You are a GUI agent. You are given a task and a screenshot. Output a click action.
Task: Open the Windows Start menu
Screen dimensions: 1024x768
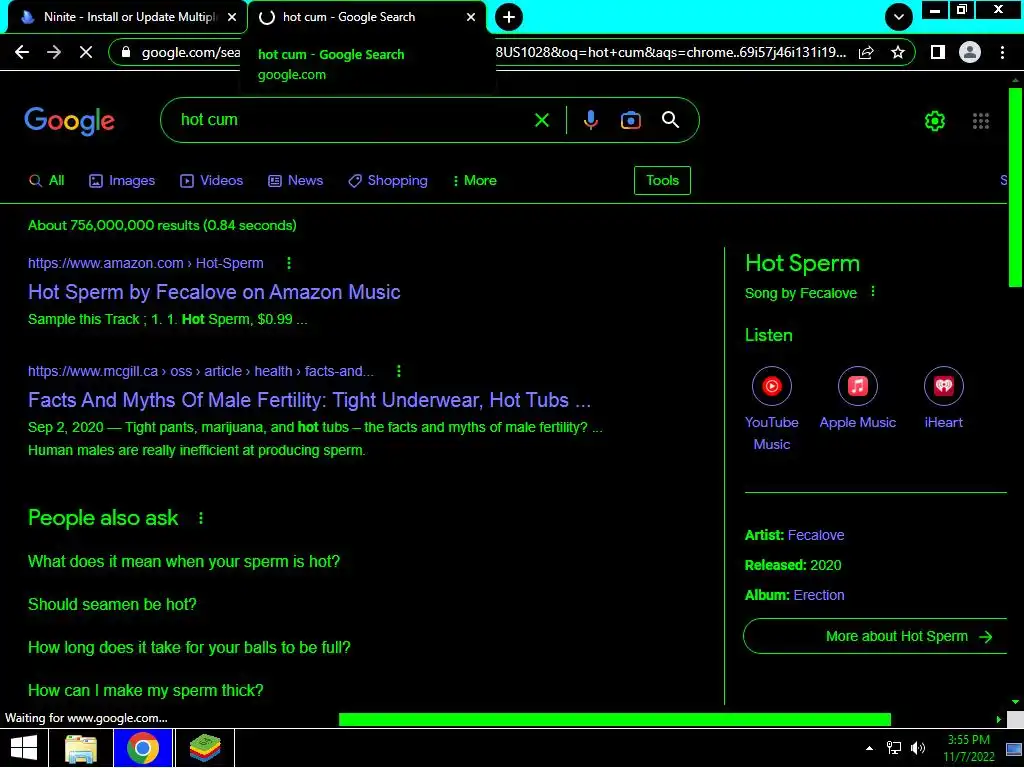click(x=24, y=748)
